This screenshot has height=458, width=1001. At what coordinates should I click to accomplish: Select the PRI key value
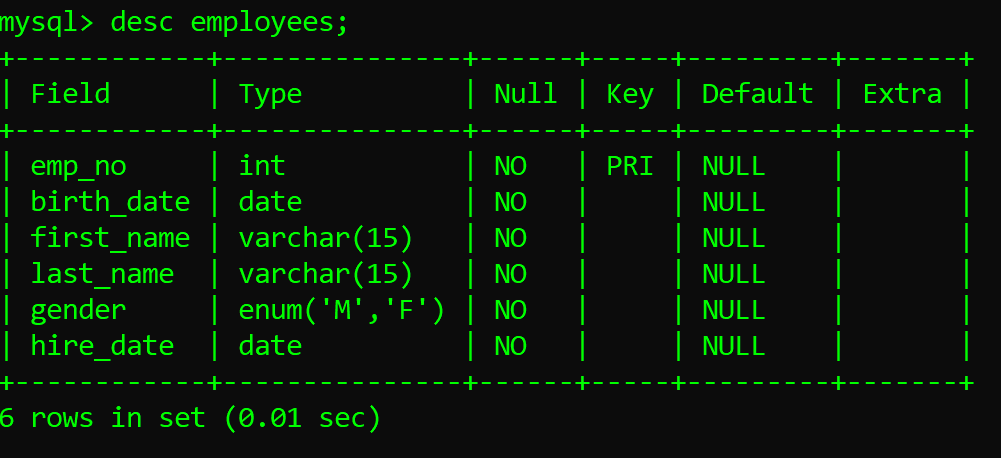tap(630, 166)
